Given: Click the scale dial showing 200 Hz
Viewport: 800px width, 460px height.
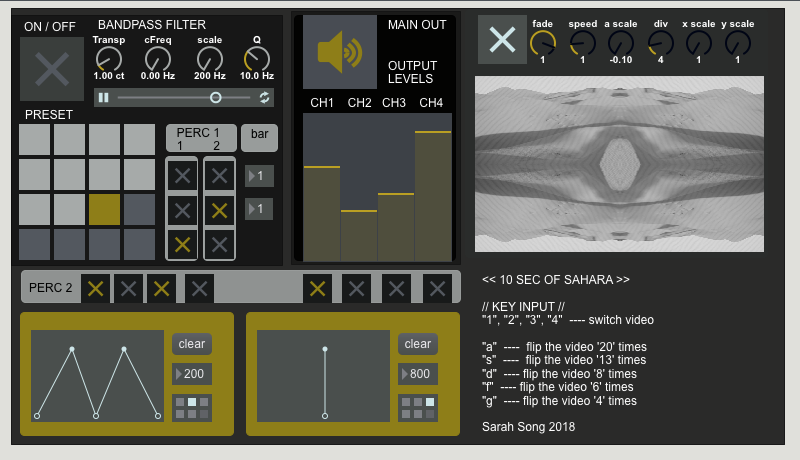Looking at the screenshot, I should click(x=210, y=60).
